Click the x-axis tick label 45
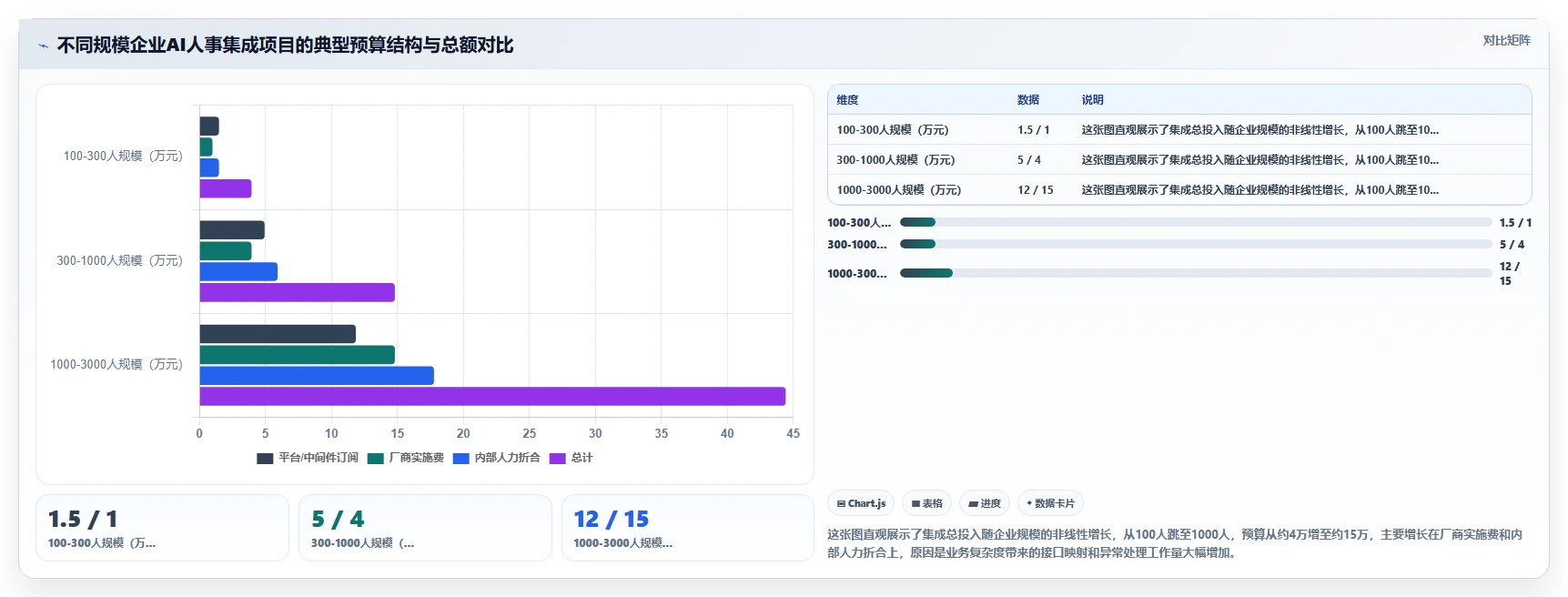The width and height of the screenshot is (1568, 597). pos(794,433)
